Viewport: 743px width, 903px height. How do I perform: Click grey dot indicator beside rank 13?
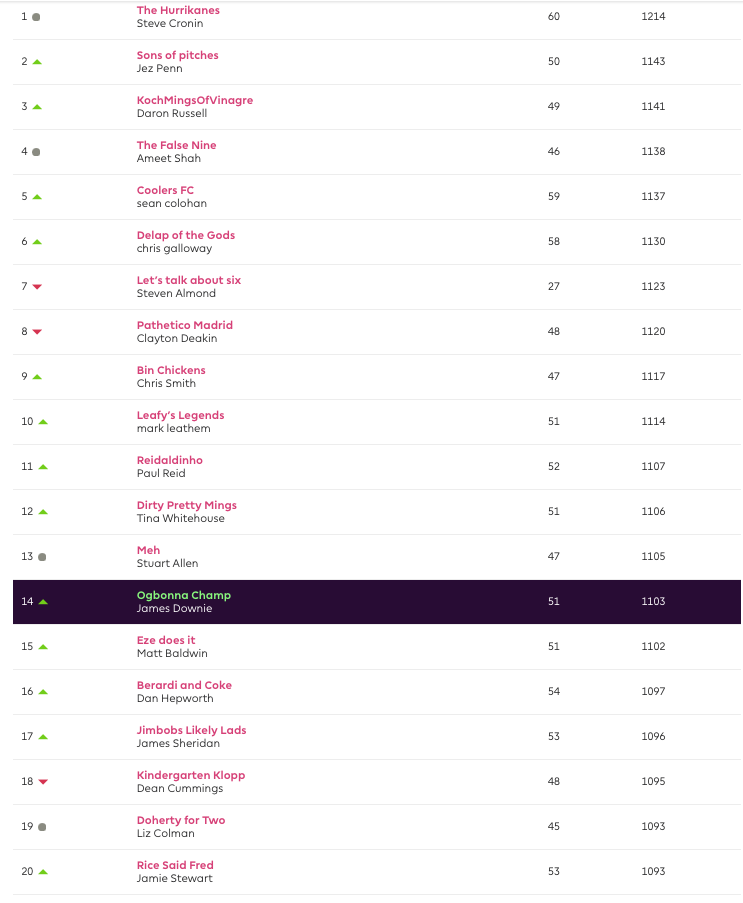[x=42, y=557]
